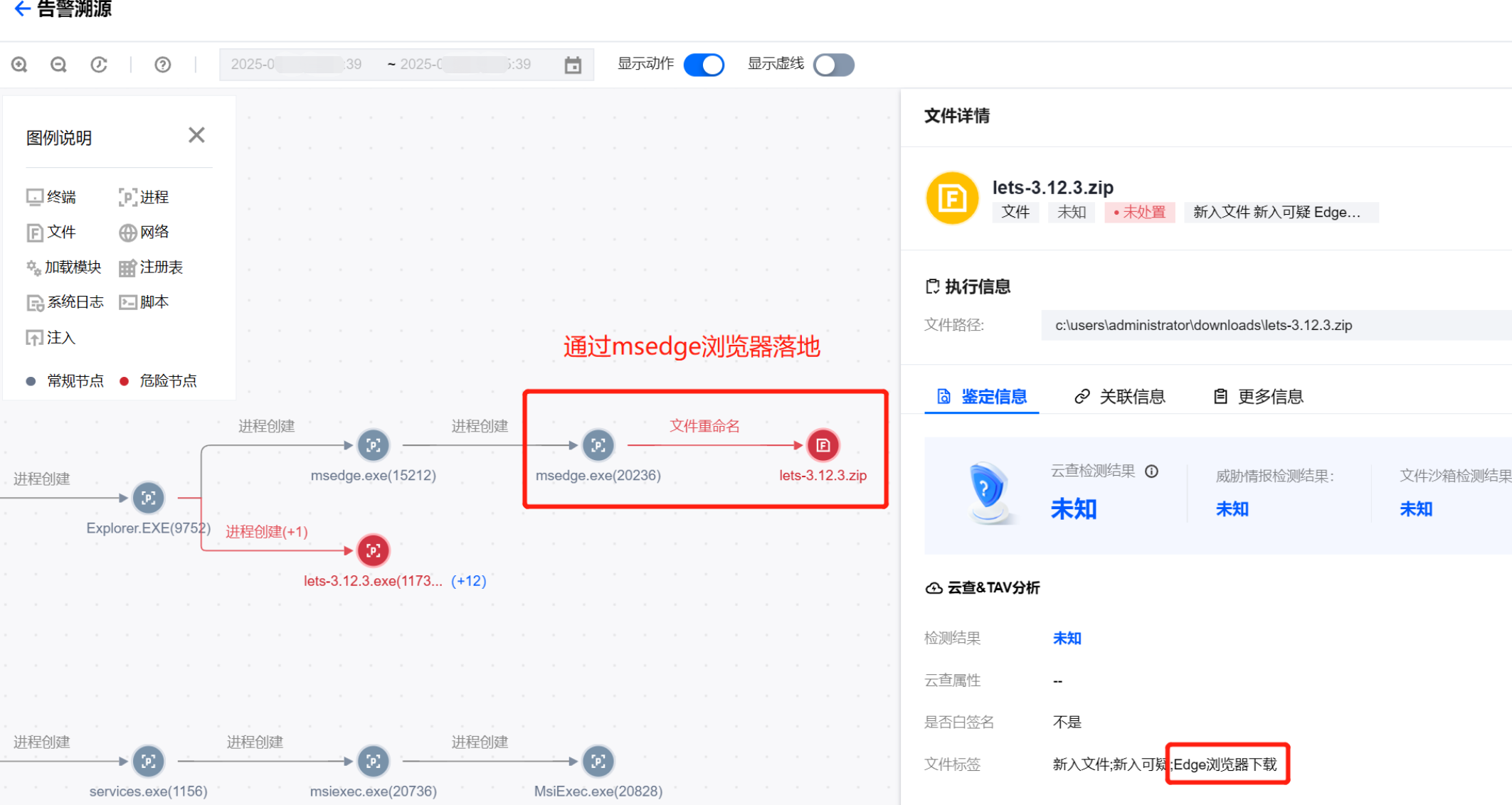This screenshot has width=1512, height=805.
Task: Select the red lets-3.12.3.zip file node
Action: click(x=823, y=445)
